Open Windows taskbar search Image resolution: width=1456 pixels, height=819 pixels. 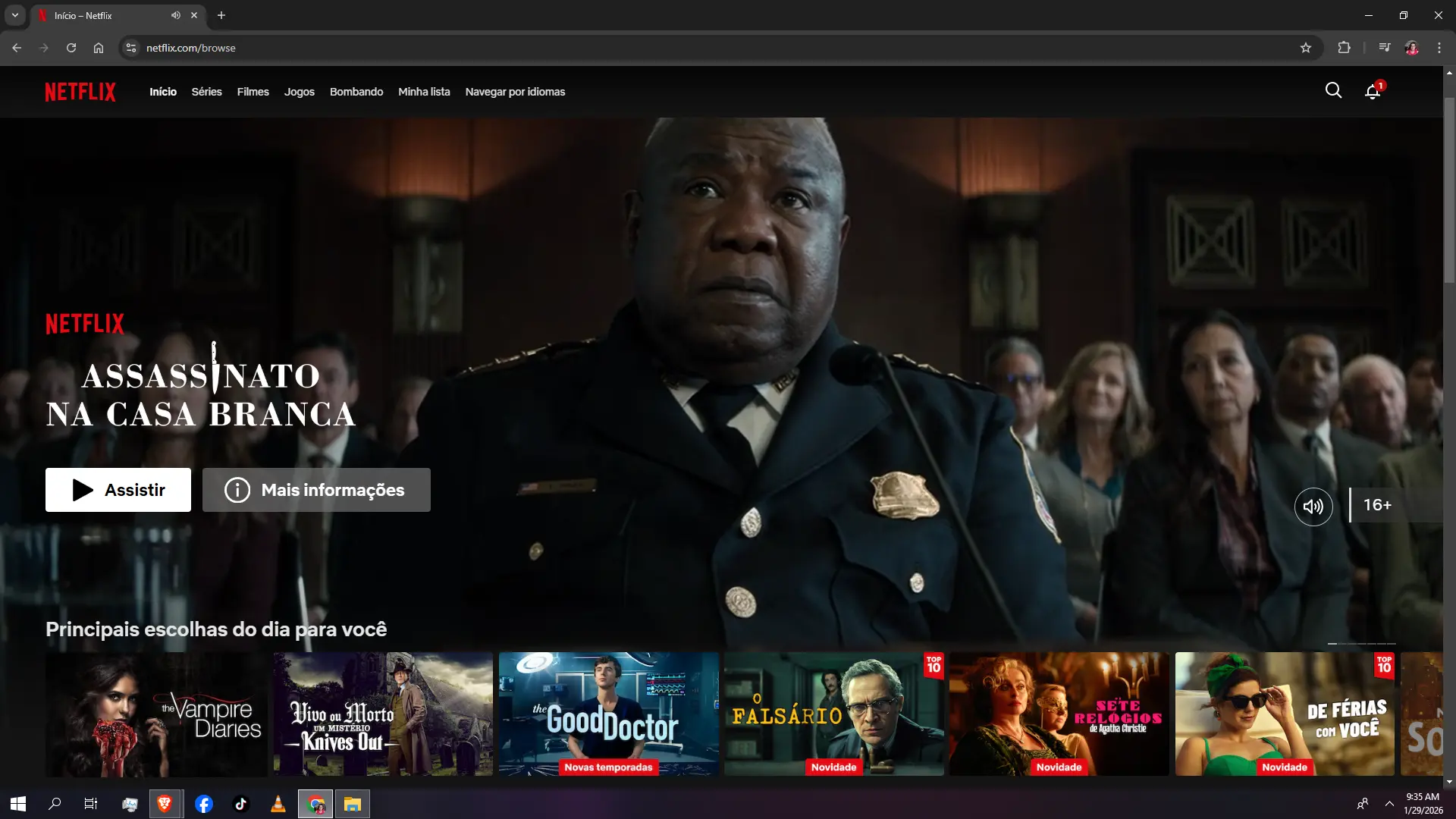click(x=55, y=804)
